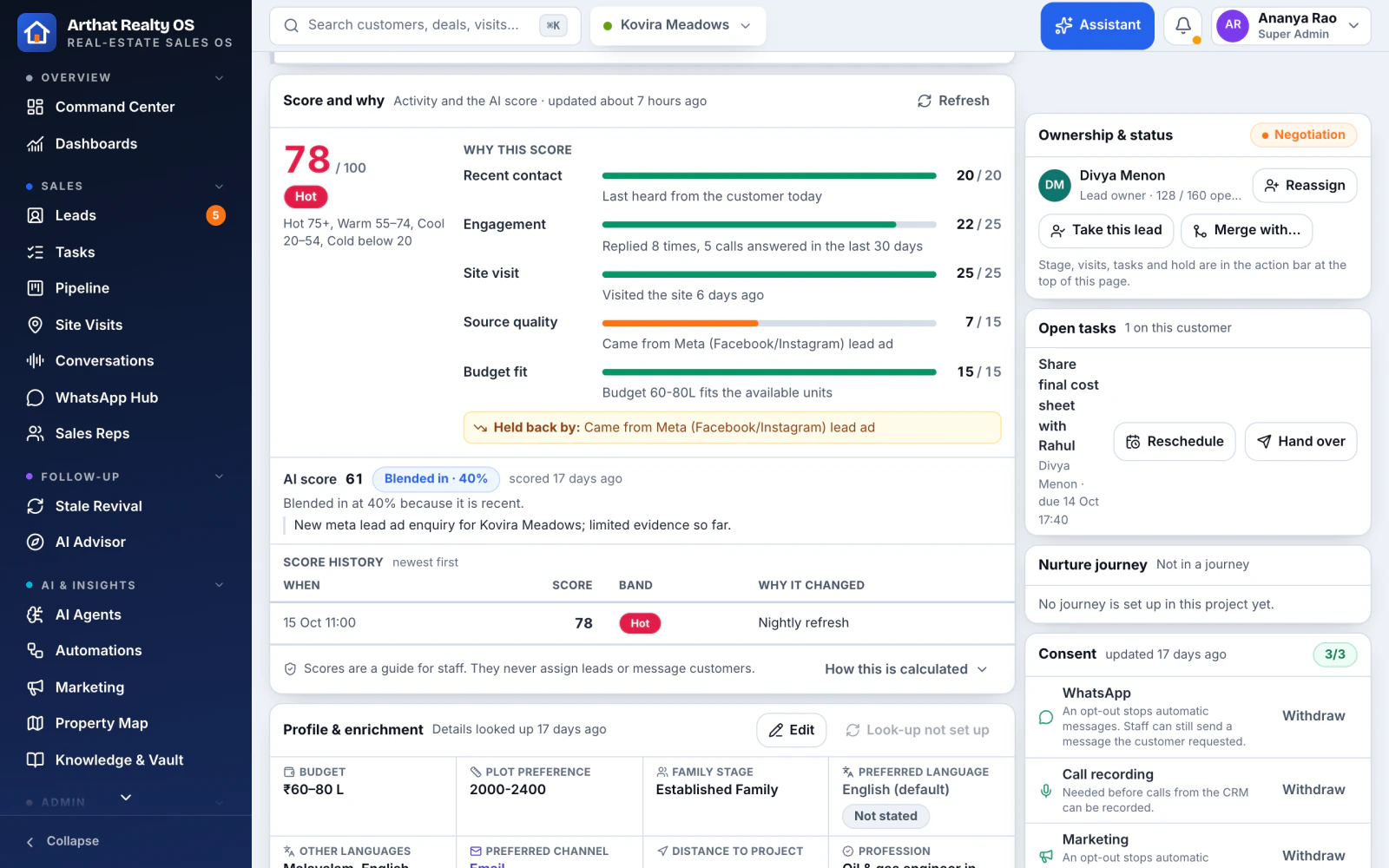
Task: Open the Ananya Rao account menu
Action: coord(1292,26)
